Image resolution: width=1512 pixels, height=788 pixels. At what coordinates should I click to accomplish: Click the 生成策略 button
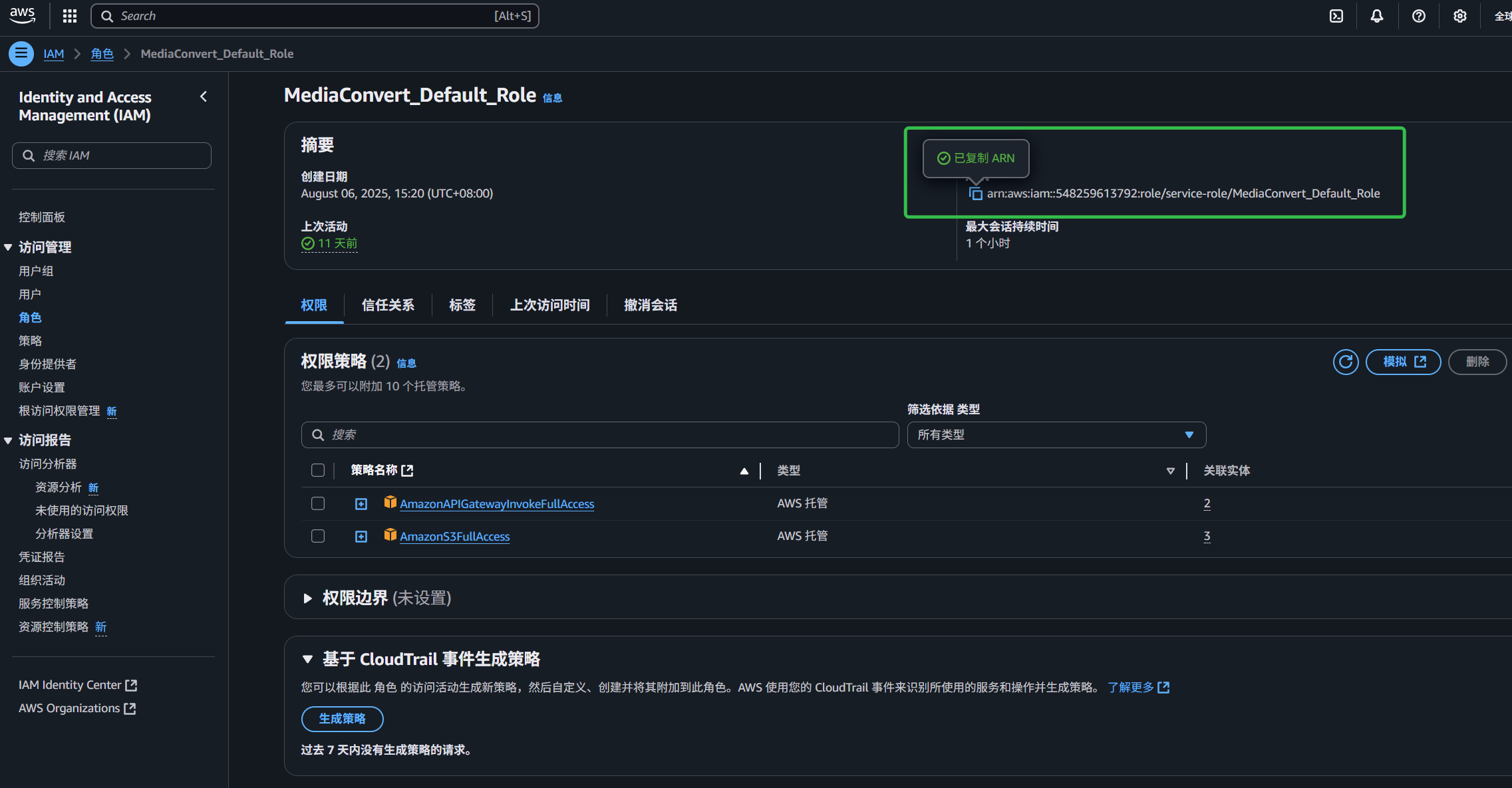(343, 719)
